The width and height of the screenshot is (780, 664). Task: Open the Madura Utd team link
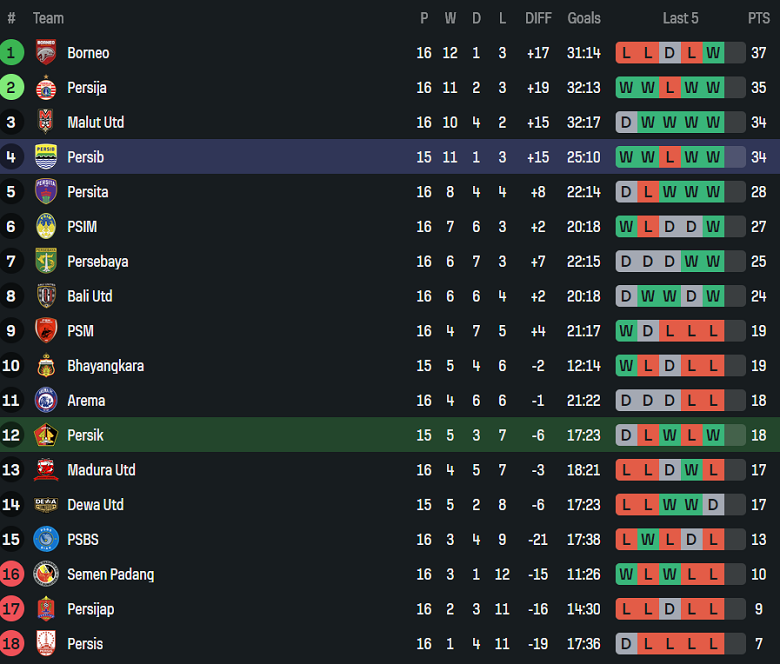pos(101,470)
